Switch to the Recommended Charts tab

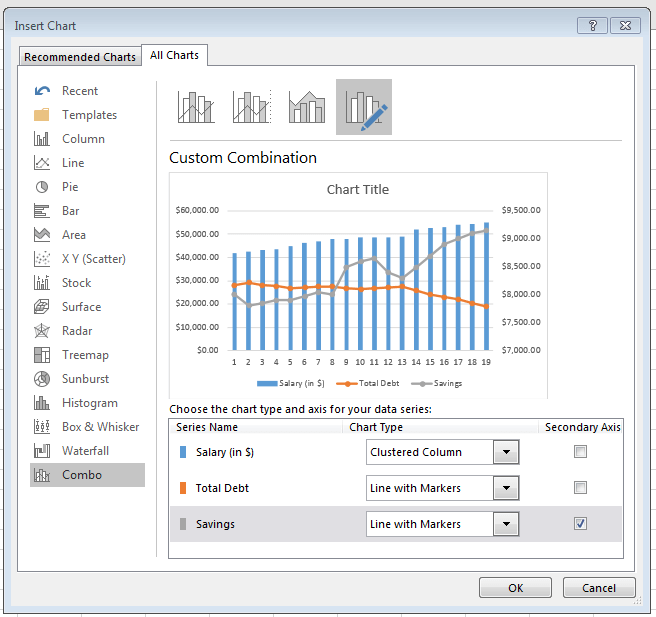coord(80,57)
